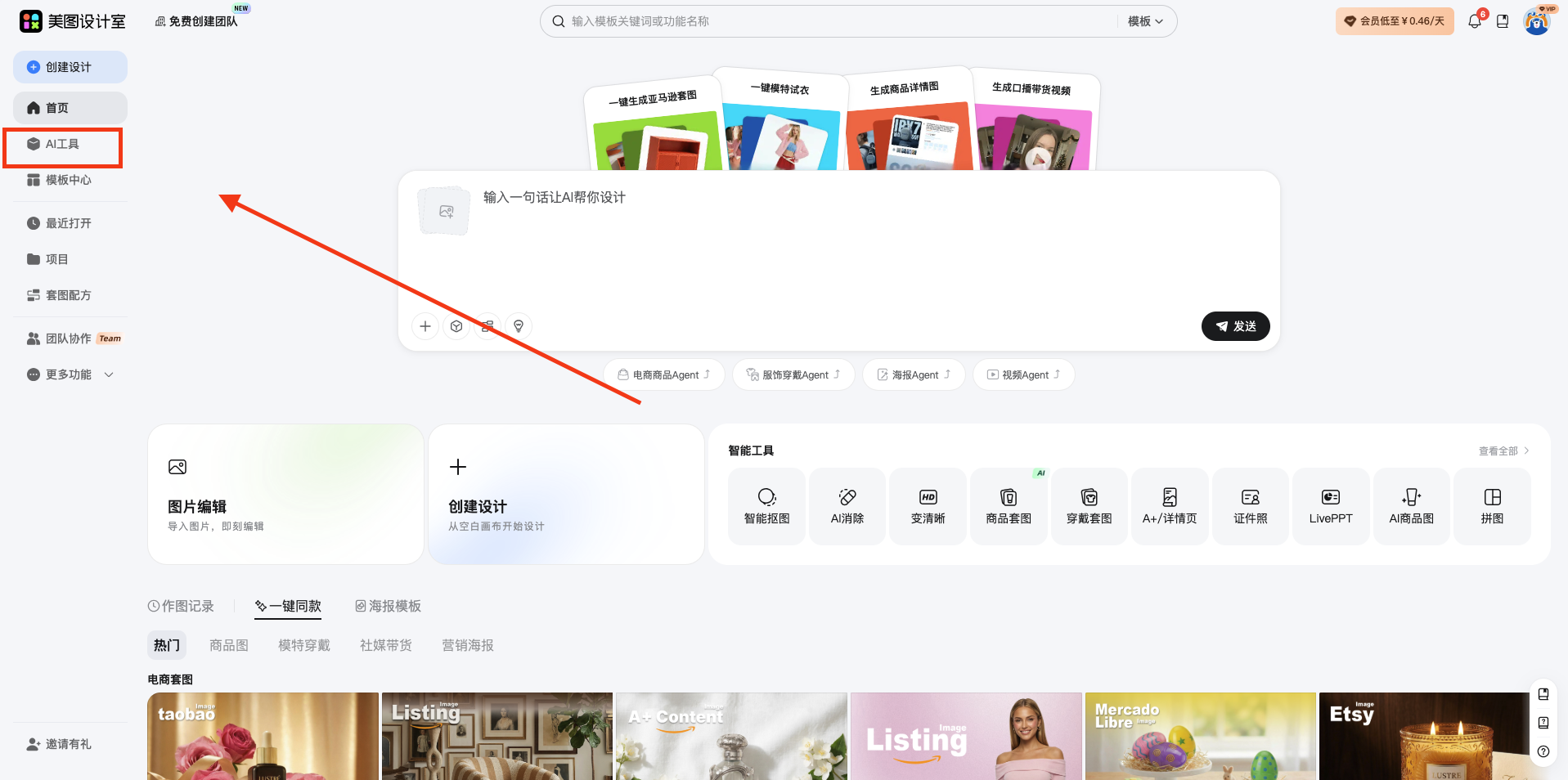Open the 智能抠图 smart cutout tool
1568x780 pixels.
[x=766, y=505]
